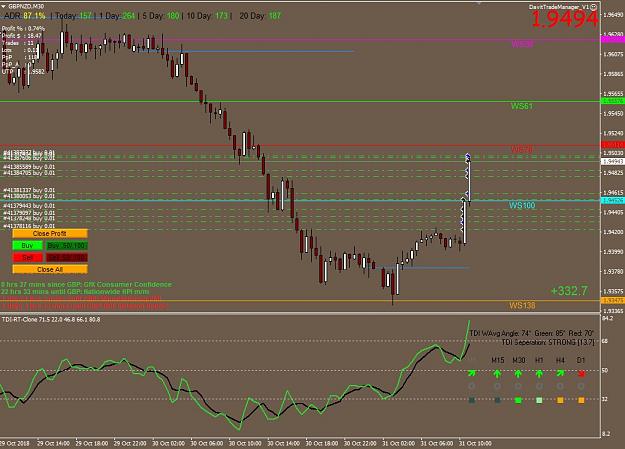The height and width of the screenshot is (449, 625).
Task: Click the green up arrow under H1
Action: [539, 374]
